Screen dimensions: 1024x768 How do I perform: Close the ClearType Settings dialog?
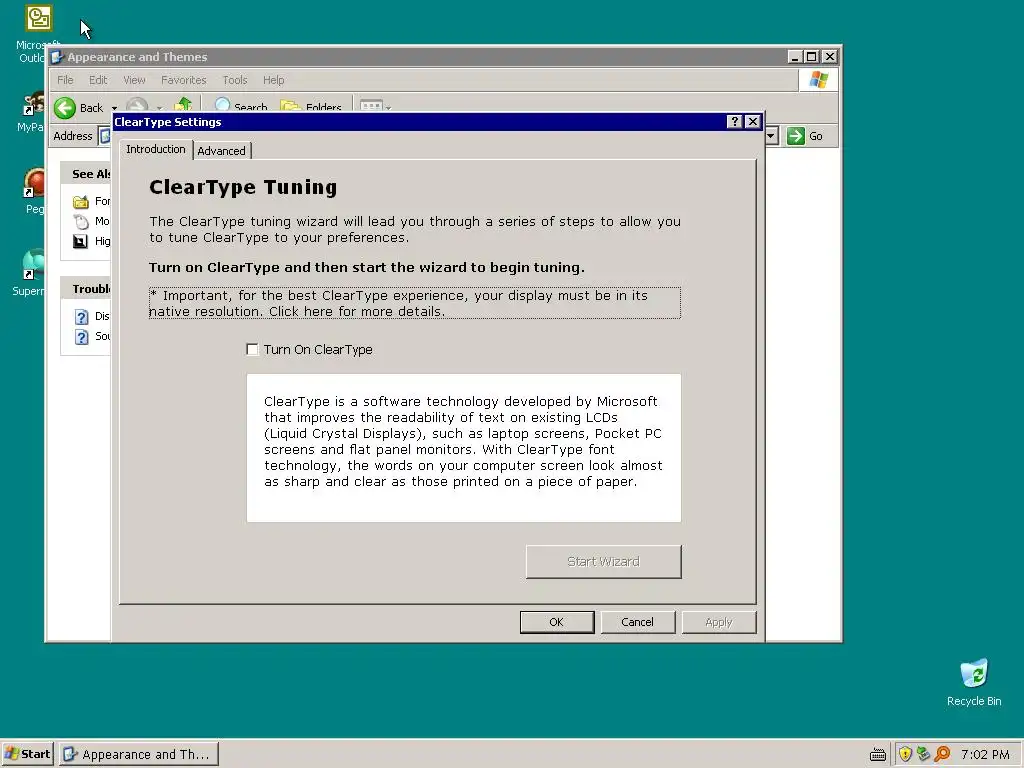click(x=752, y=121)
